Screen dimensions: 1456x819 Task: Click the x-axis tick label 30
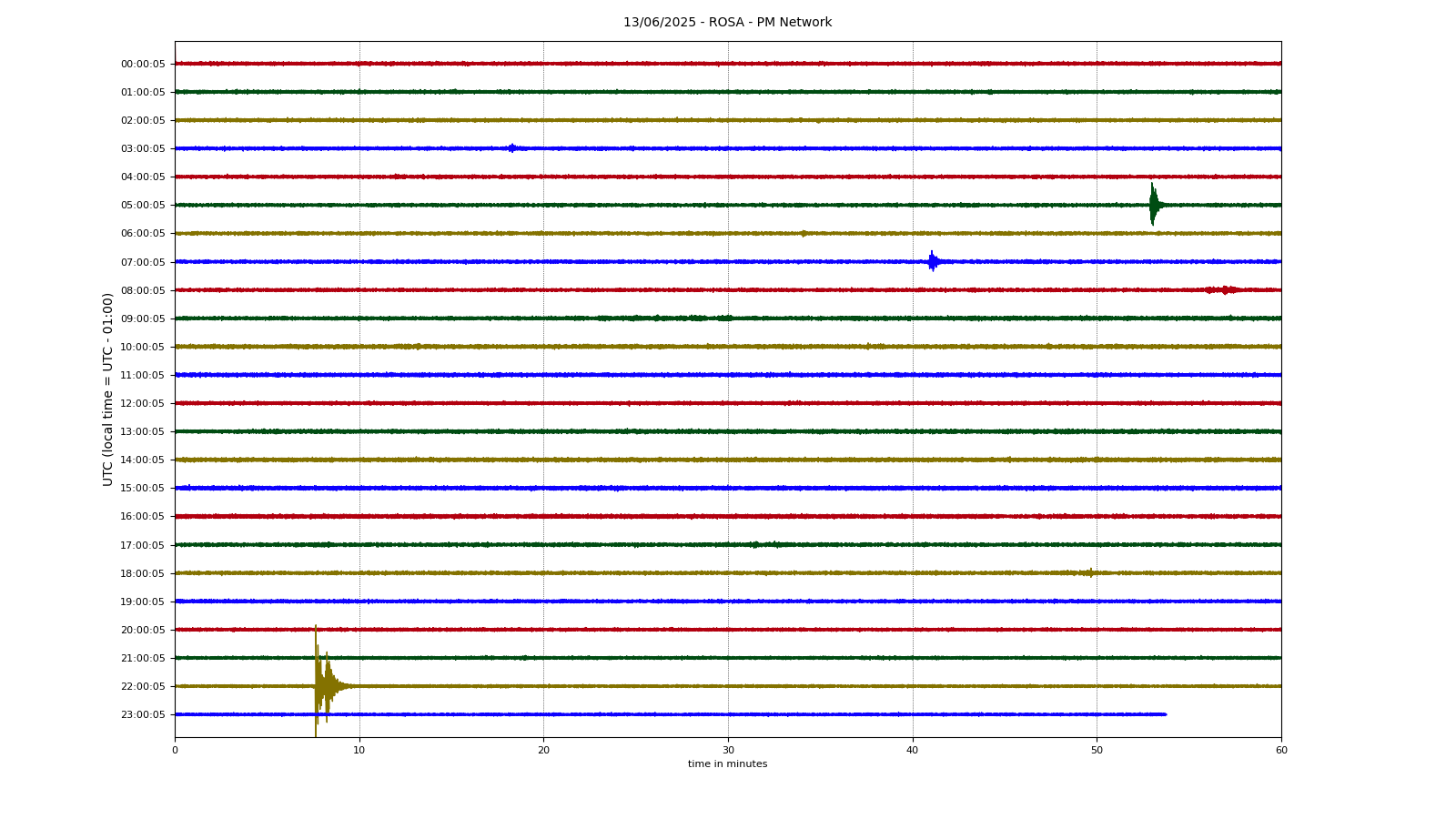pos(728,751)
